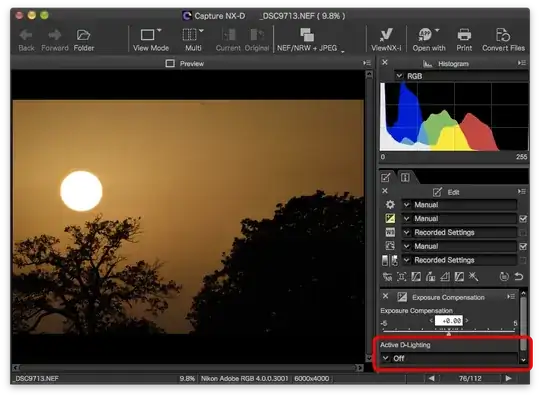Open the Picture Control tool icon

click(390, 205)
